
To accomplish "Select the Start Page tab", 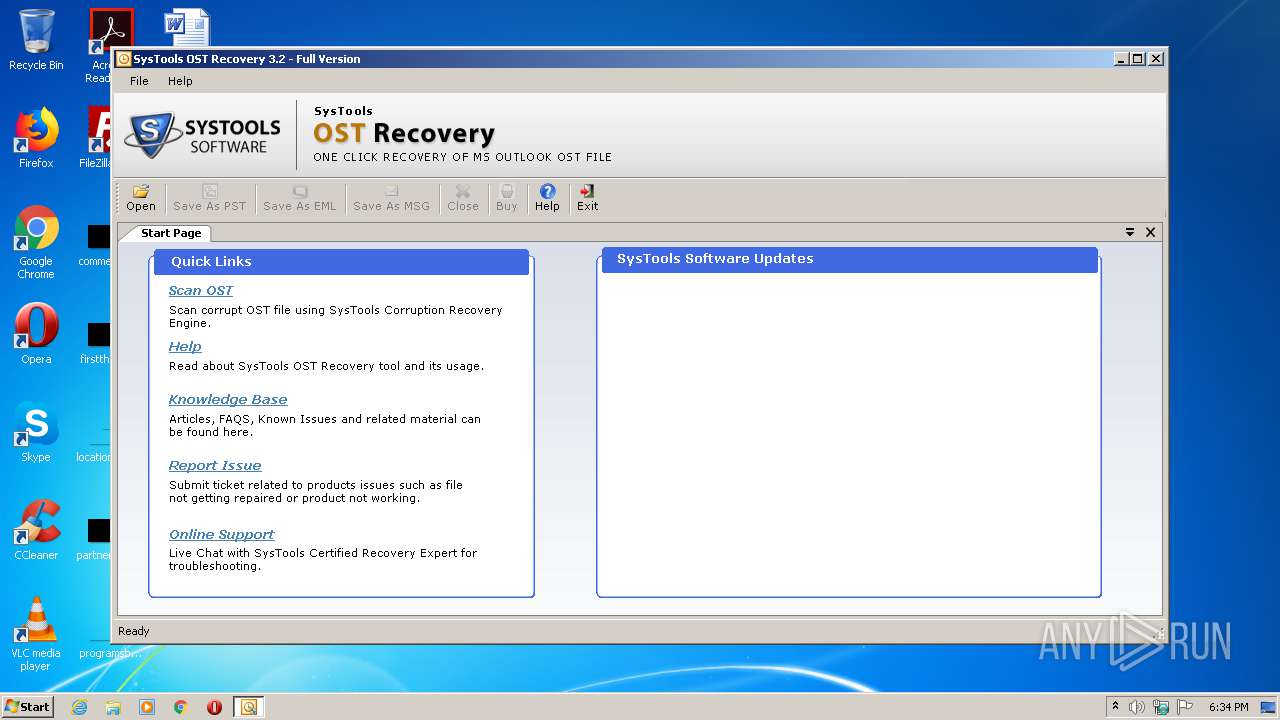I will 171,233.
